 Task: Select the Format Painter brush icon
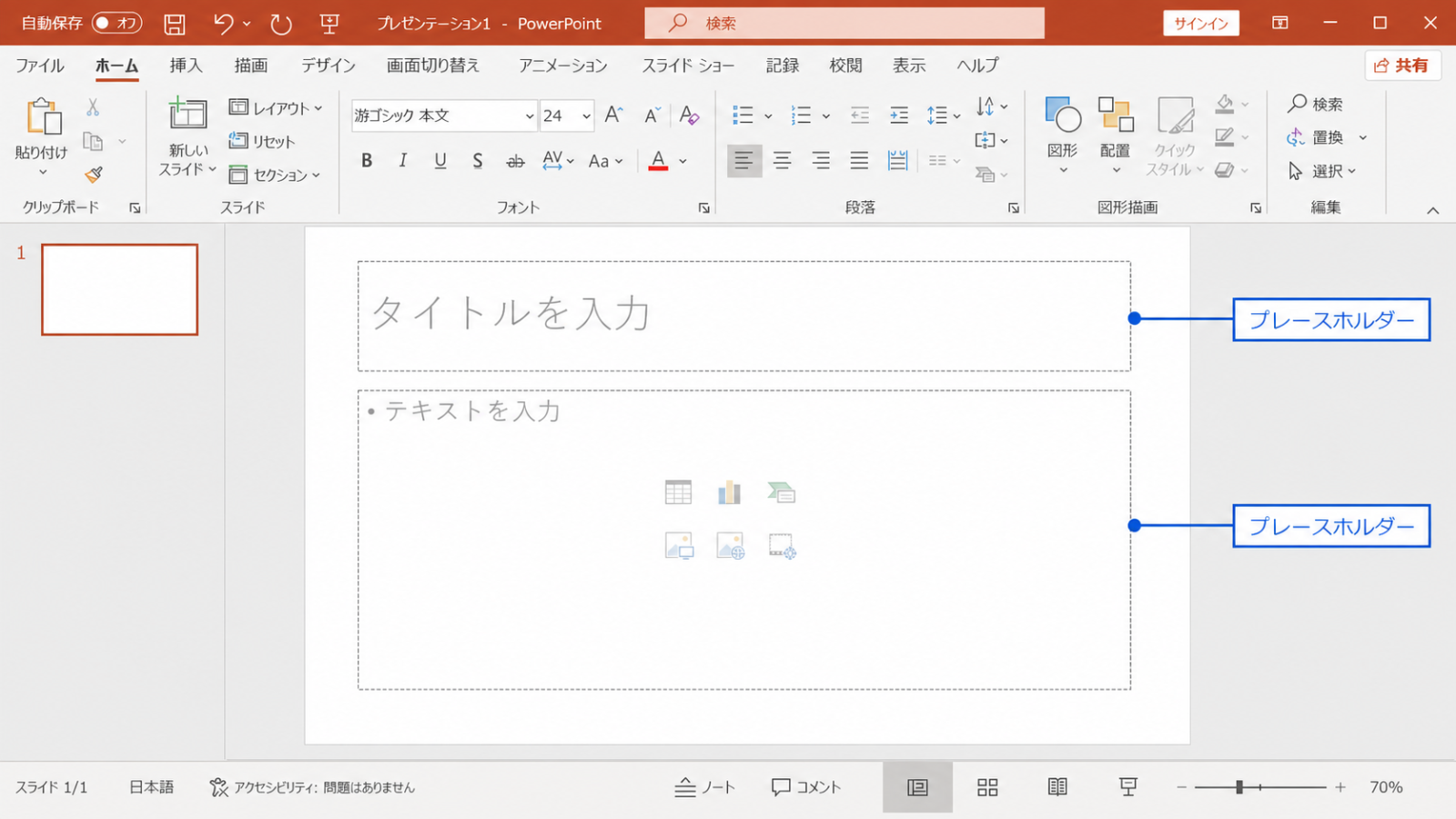[x=94, y=174]
